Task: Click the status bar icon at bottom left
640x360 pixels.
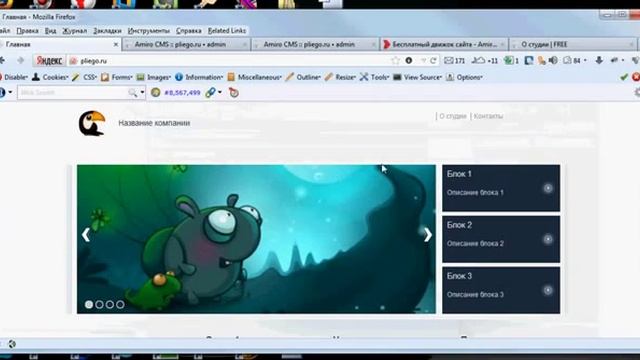Action: point(12,344)
